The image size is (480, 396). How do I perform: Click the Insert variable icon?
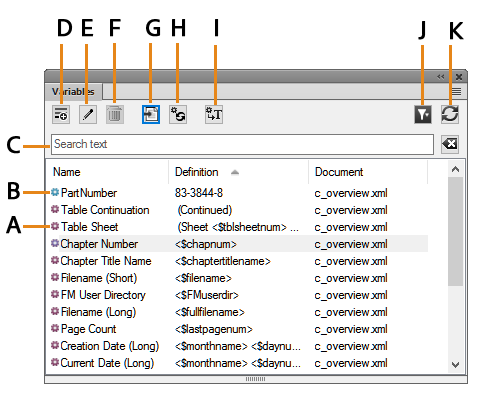[151, 115]
